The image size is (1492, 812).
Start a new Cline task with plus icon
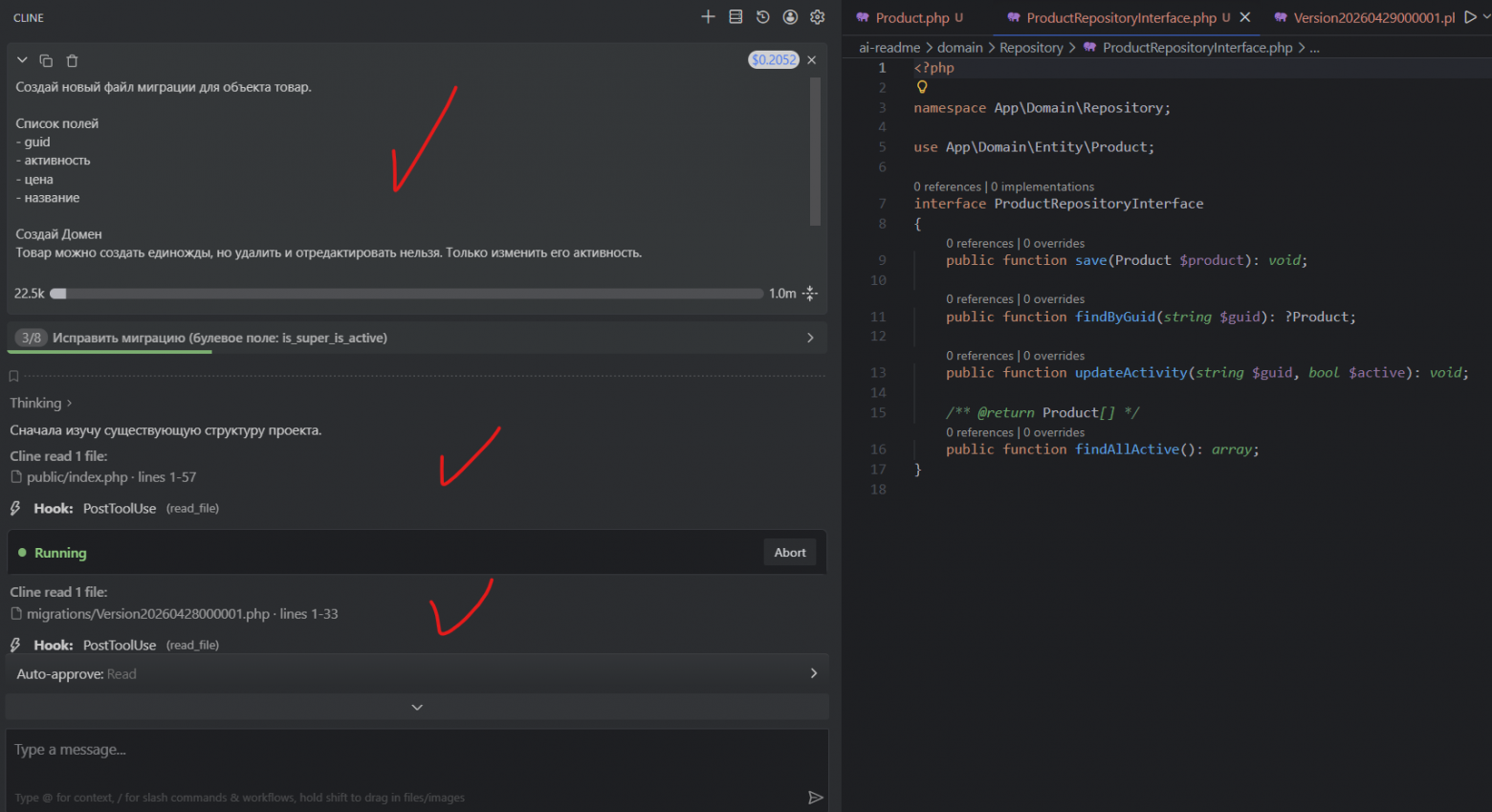point(708,17)
